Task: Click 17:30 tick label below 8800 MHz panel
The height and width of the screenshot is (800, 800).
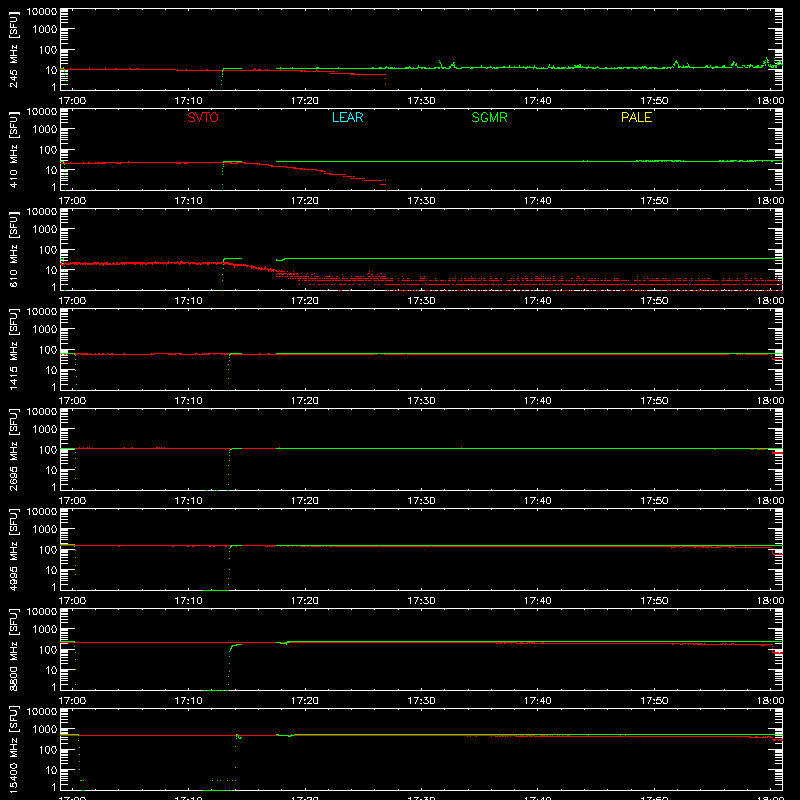Action: click(x=421, y=701)
